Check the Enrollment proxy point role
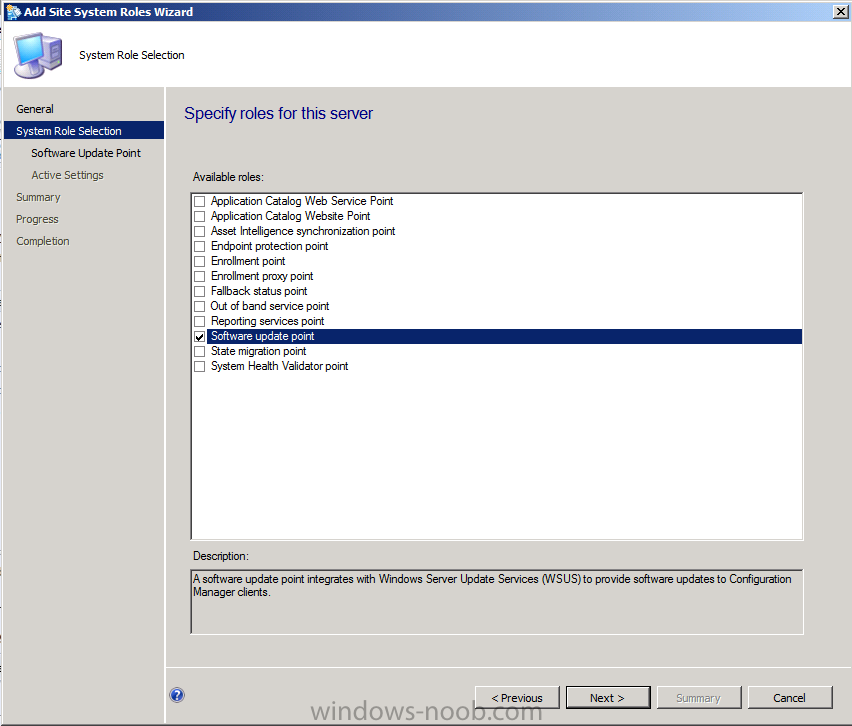The image size is (852, 726). (199, 276)
